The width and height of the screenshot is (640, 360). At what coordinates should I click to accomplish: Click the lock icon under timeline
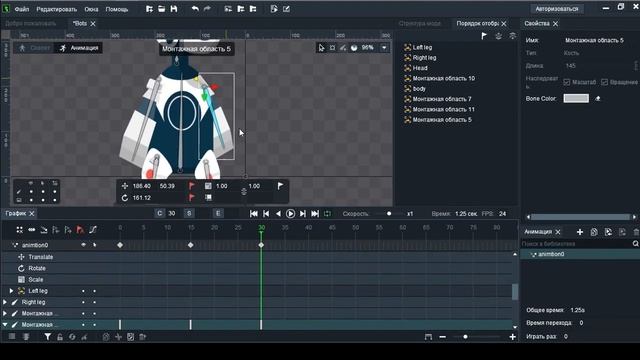tap(60, 337)
